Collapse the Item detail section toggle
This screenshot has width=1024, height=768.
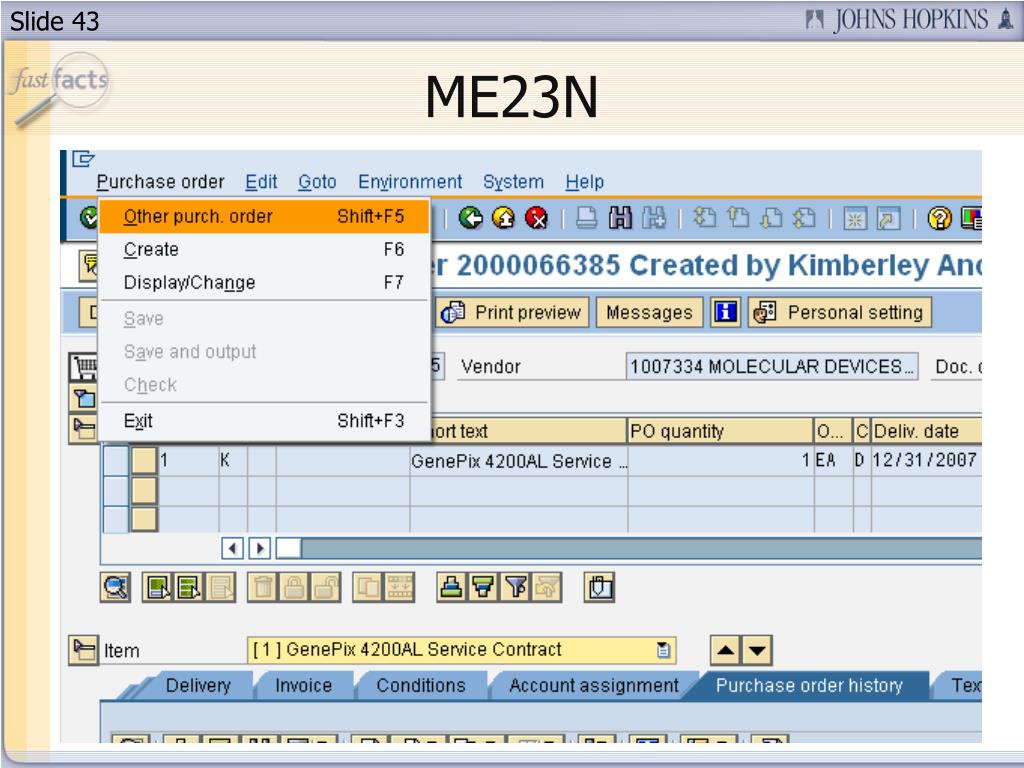tap(83, 650)
